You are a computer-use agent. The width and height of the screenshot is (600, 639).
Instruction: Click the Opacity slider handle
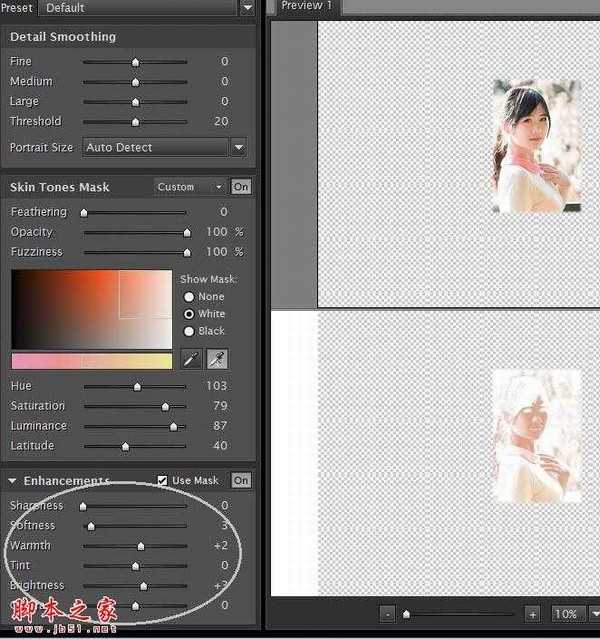187,232
